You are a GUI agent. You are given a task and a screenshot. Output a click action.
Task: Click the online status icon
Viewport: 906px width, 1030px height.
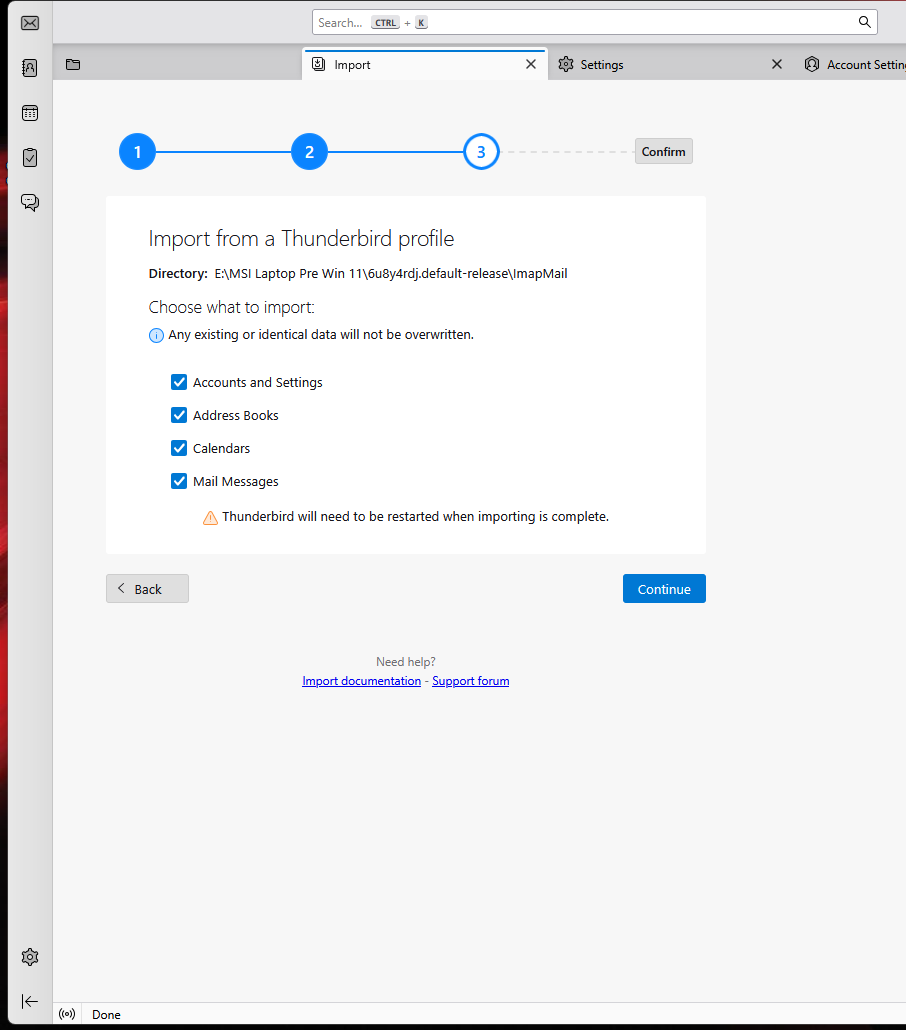tap(67, 1014)
